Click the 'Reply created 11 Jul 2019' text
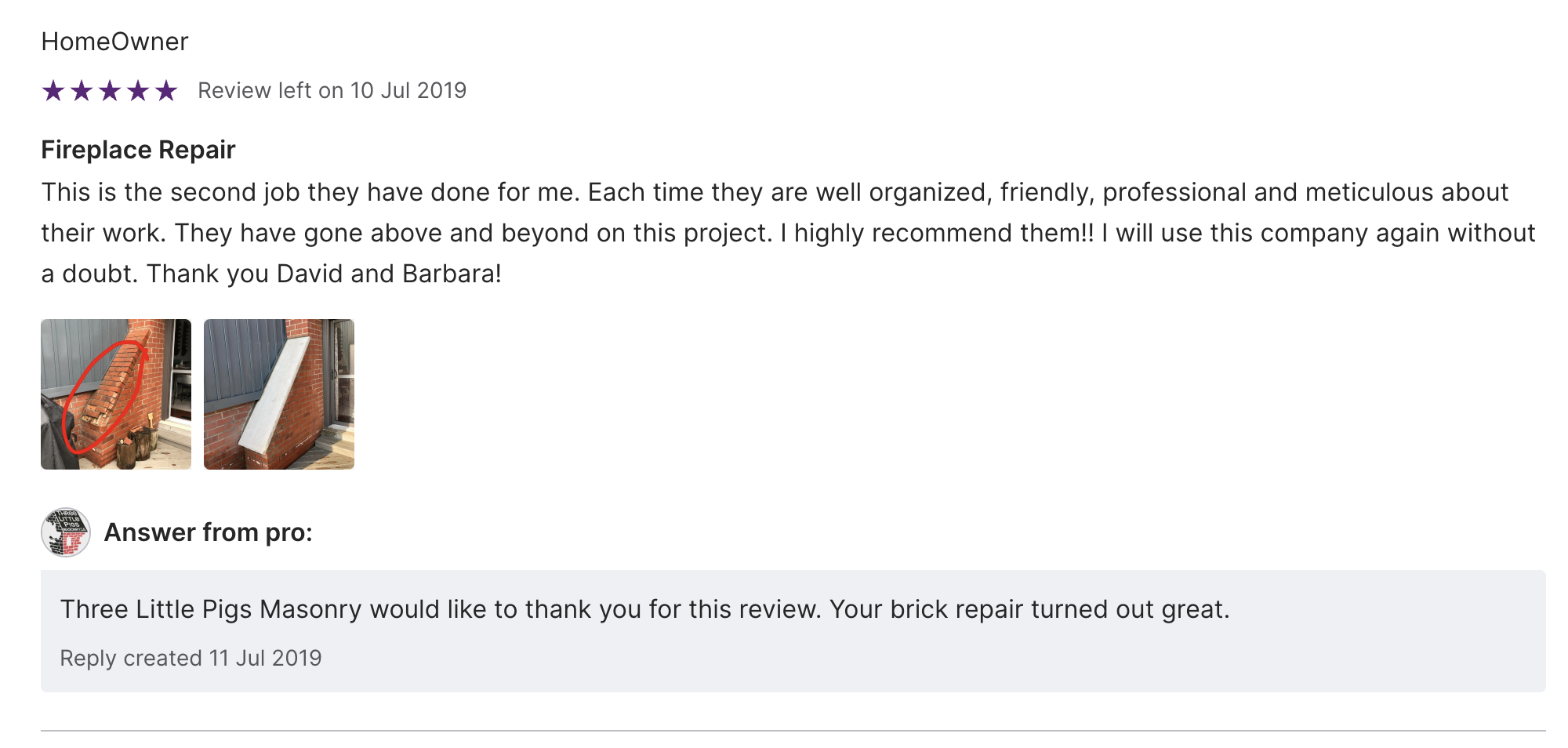Screen dimensions: 1568x748 pyautogui.click(x=191, y=658)
